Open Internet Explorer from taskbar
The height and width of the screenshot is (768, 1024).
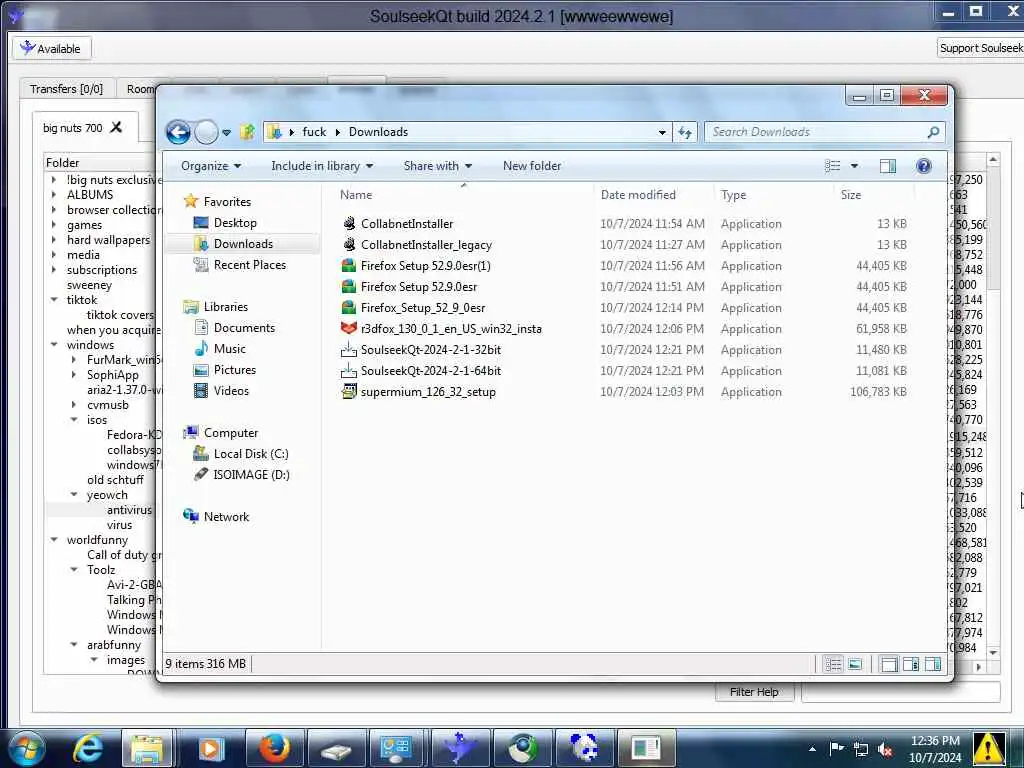(88, 748)
